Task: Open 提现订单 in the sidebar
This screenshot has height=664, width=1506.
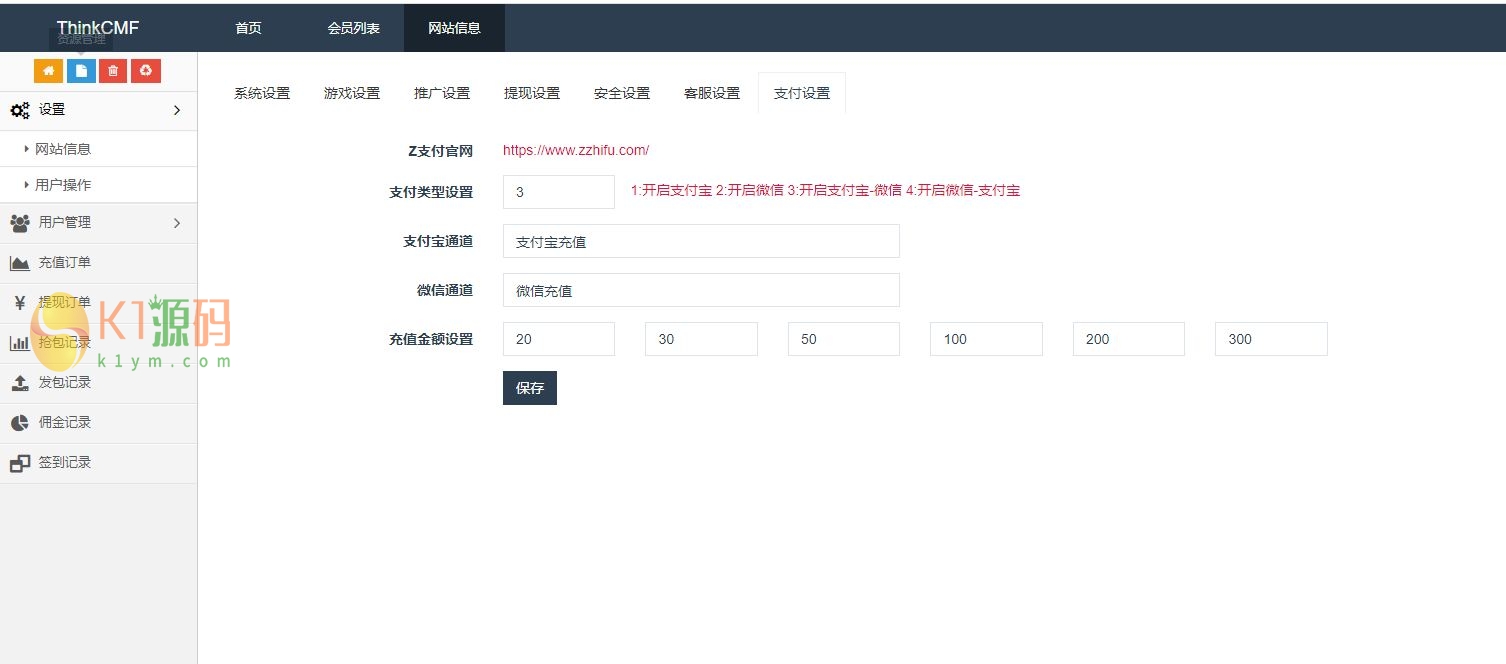Action: (99, 303)
